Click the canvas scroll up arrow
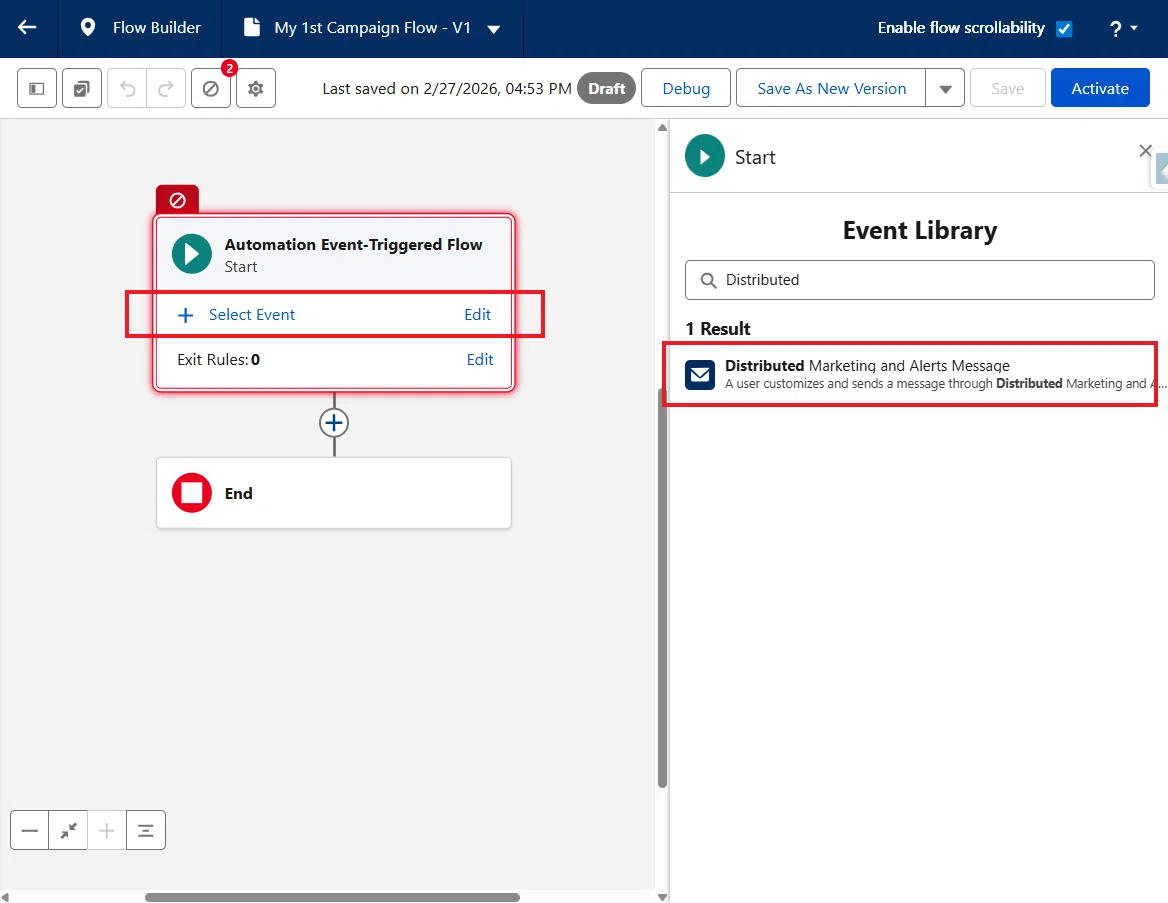 coord(662,128)
